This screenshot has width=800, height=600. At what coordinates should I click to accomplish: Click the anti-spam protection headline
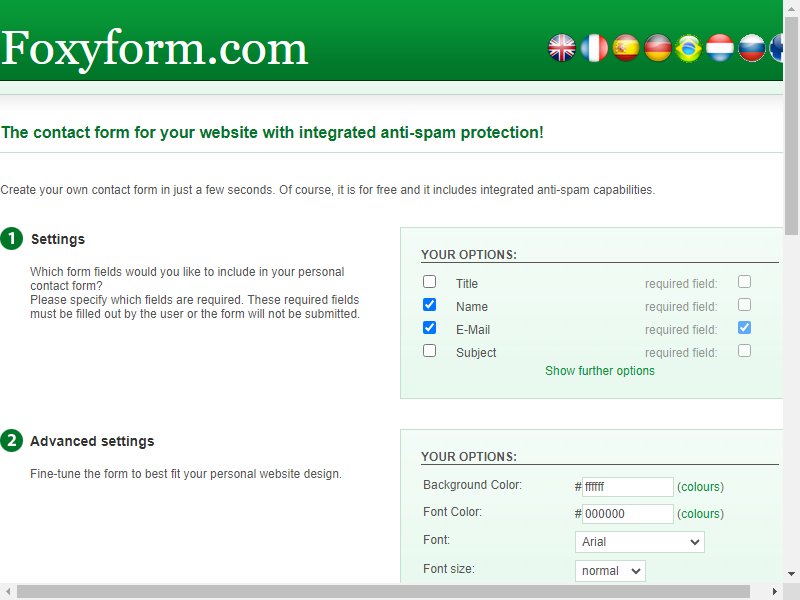coord(272,132)
